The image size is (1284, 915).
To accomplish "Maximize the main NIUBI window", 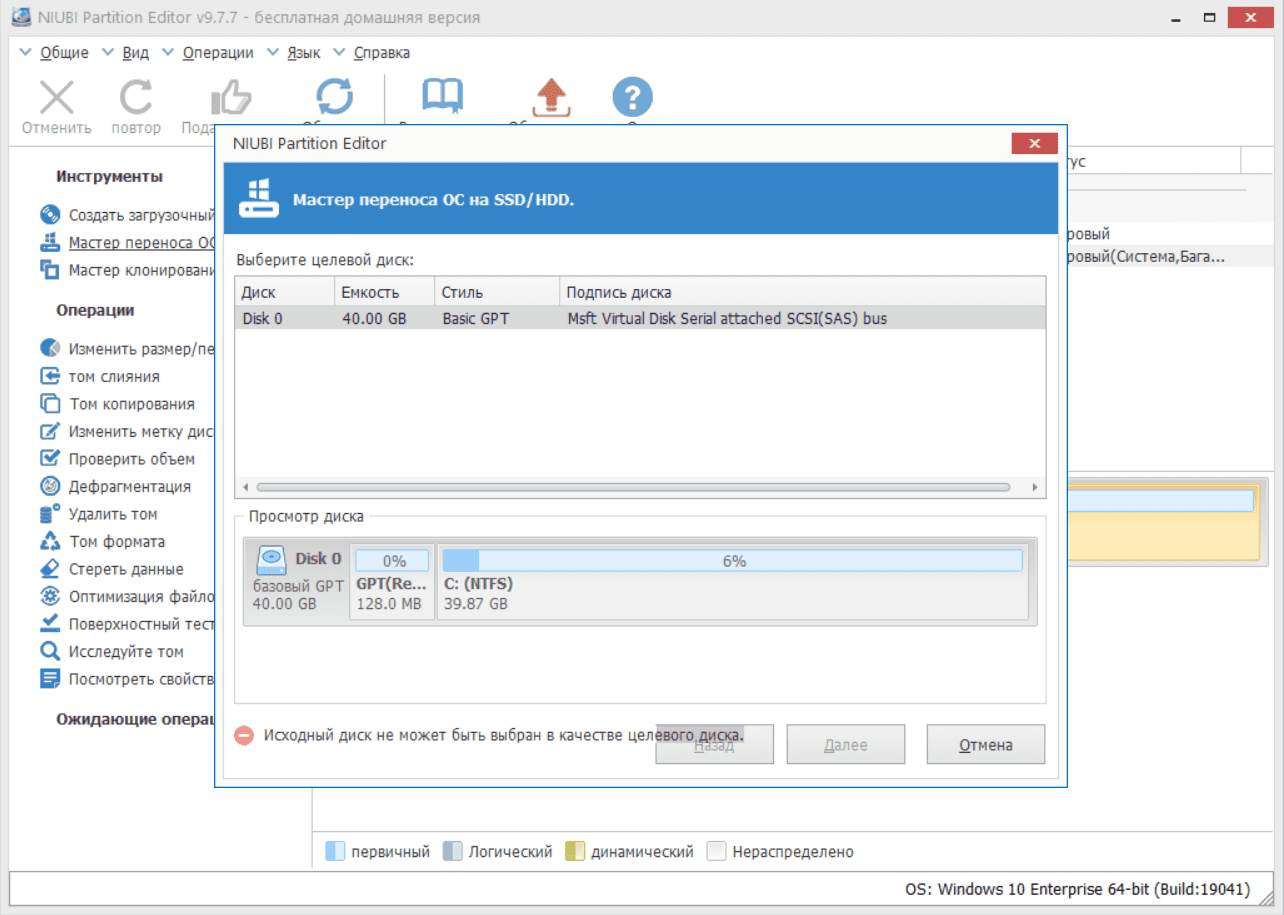I will (x=1212, y=18).
